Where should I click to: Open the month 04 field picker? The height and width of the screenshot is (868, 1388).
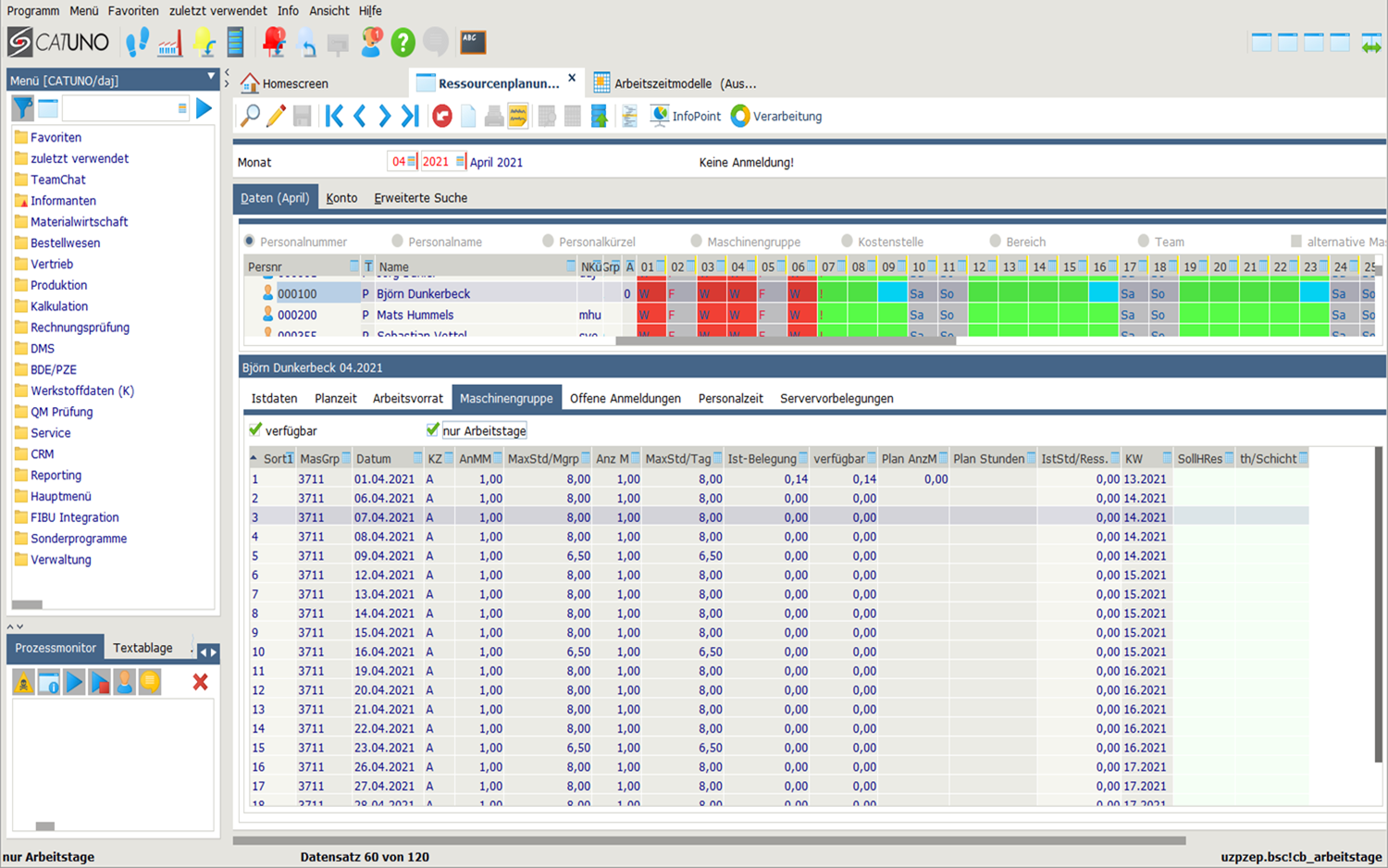[x=412, y=162]
